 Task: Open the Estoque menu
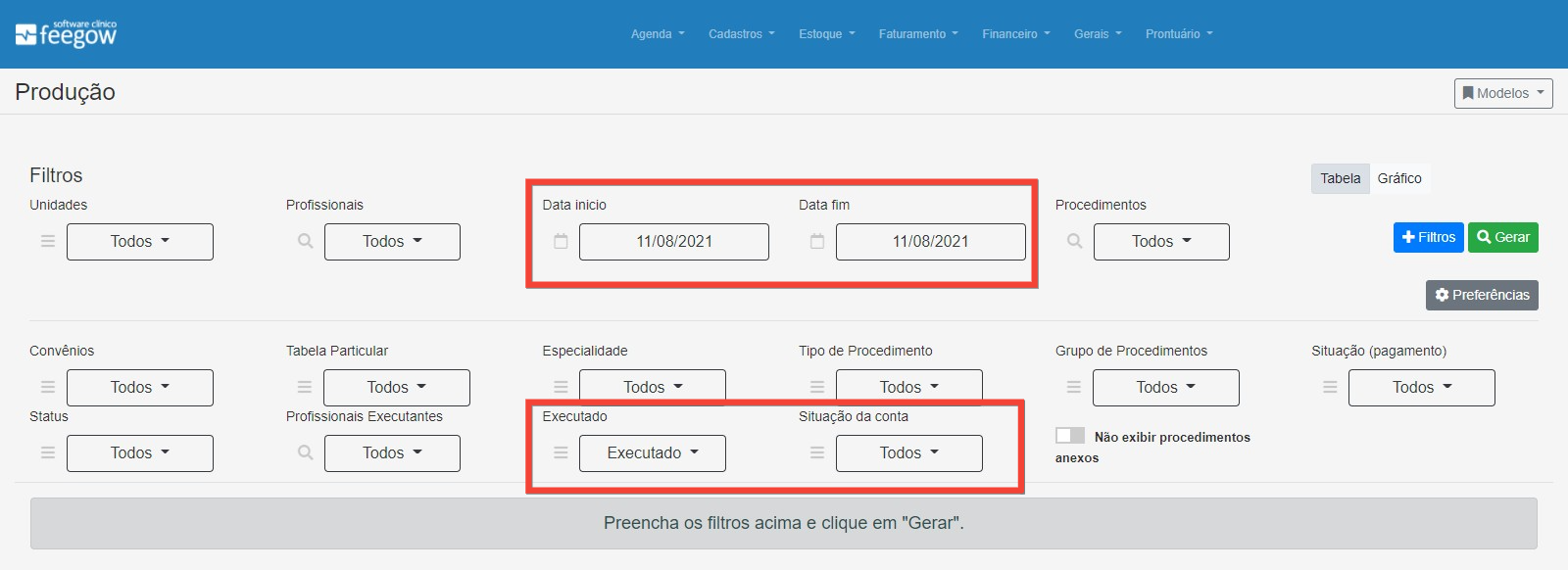point(827,34)
